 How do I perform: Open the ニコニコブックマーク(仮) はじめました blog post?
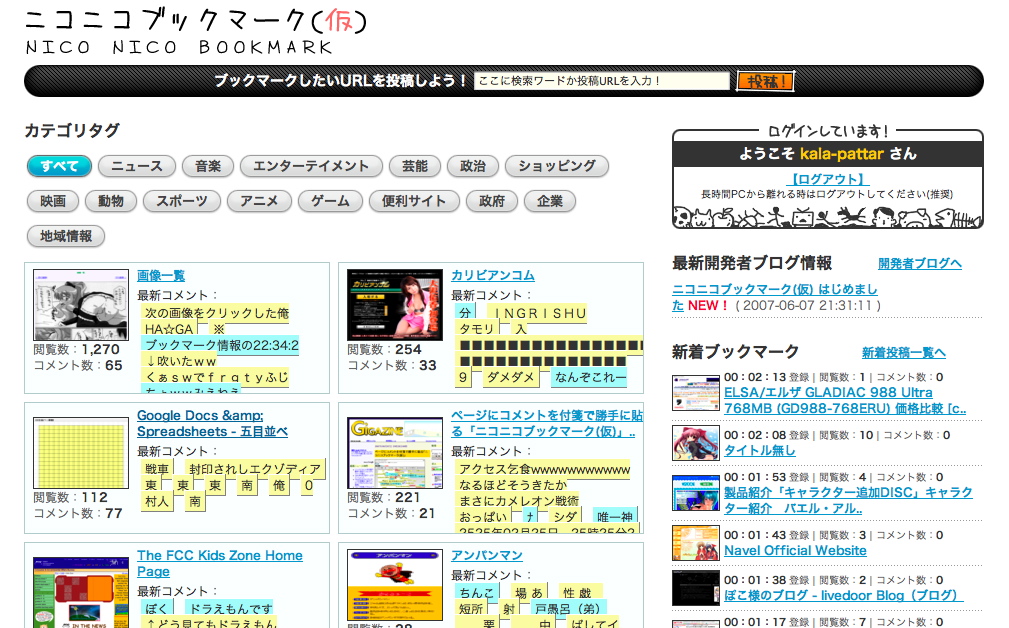pos(775,297)
